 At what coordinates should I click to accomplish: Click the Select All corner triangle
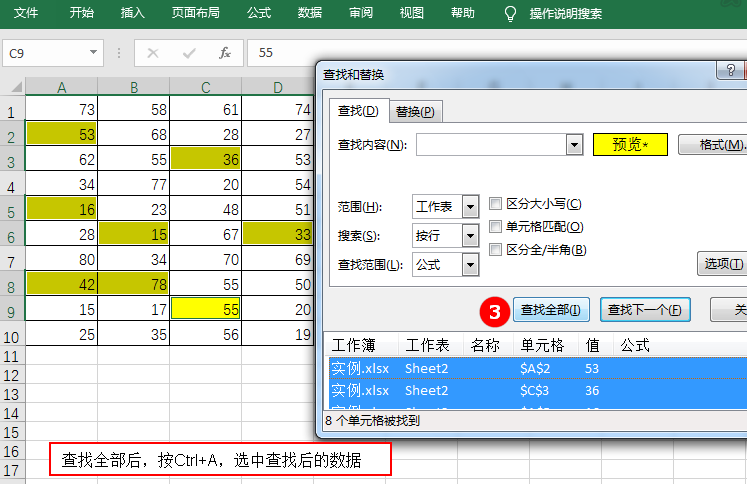click(17, 87)
